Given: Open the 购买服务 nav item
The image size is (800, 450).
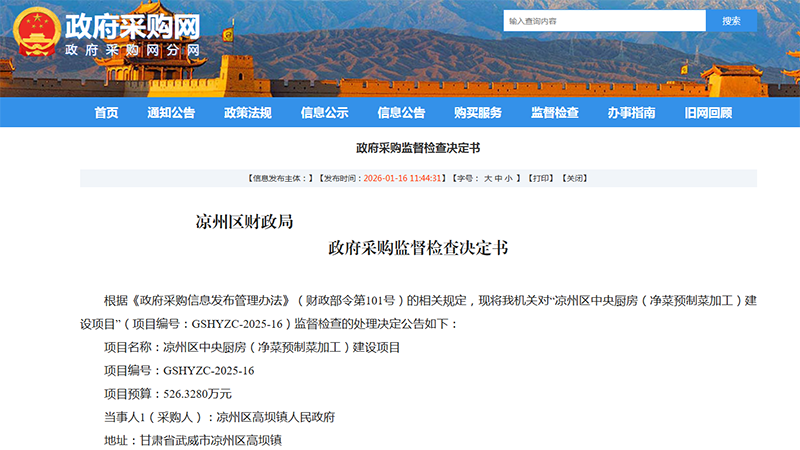Looking at the screenshot, I should tap(478, 113).
